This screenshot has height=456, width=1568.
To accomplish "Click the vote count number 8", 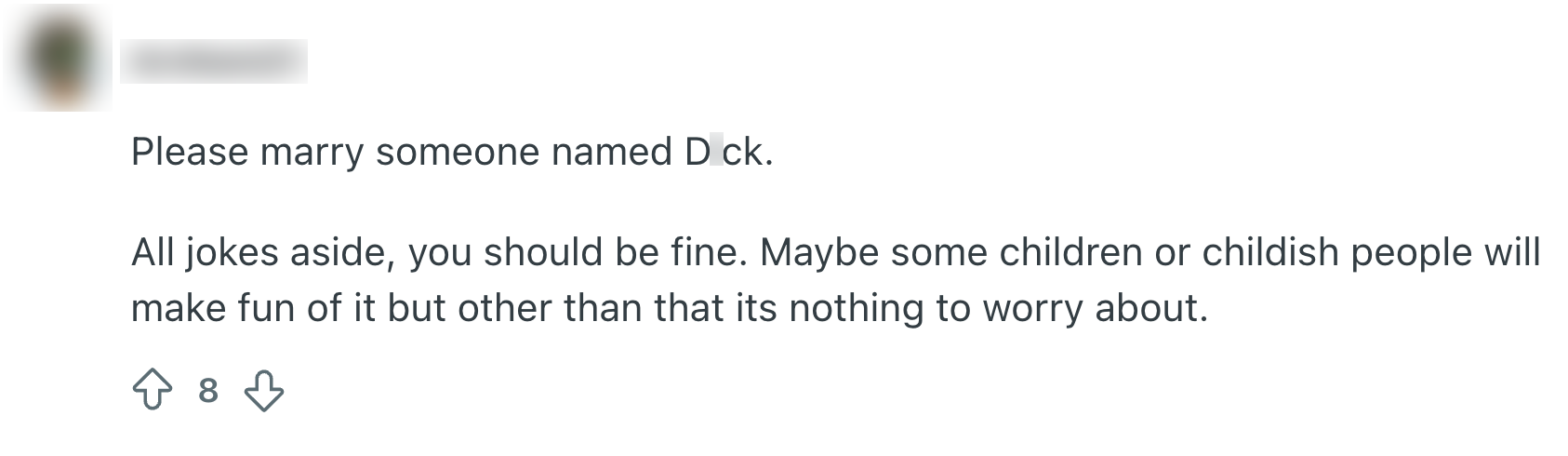I will pos(208,390).
